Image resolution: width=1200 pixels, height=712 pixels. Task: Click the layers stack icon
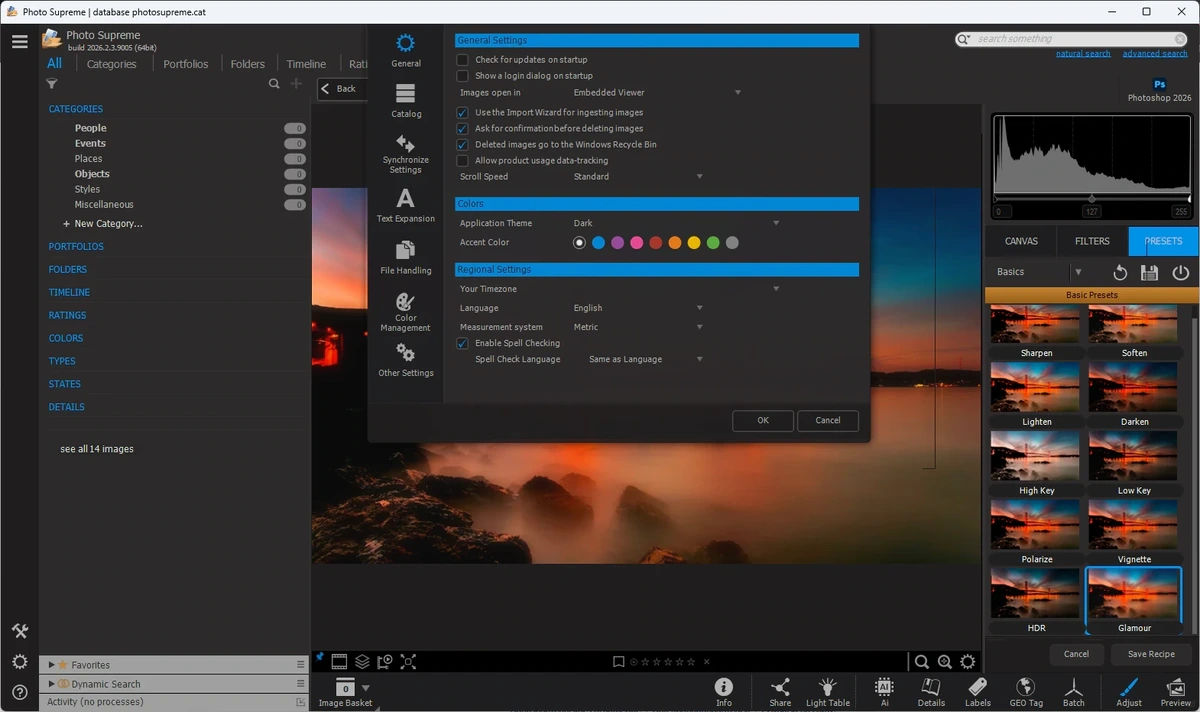tap(362, 662)
